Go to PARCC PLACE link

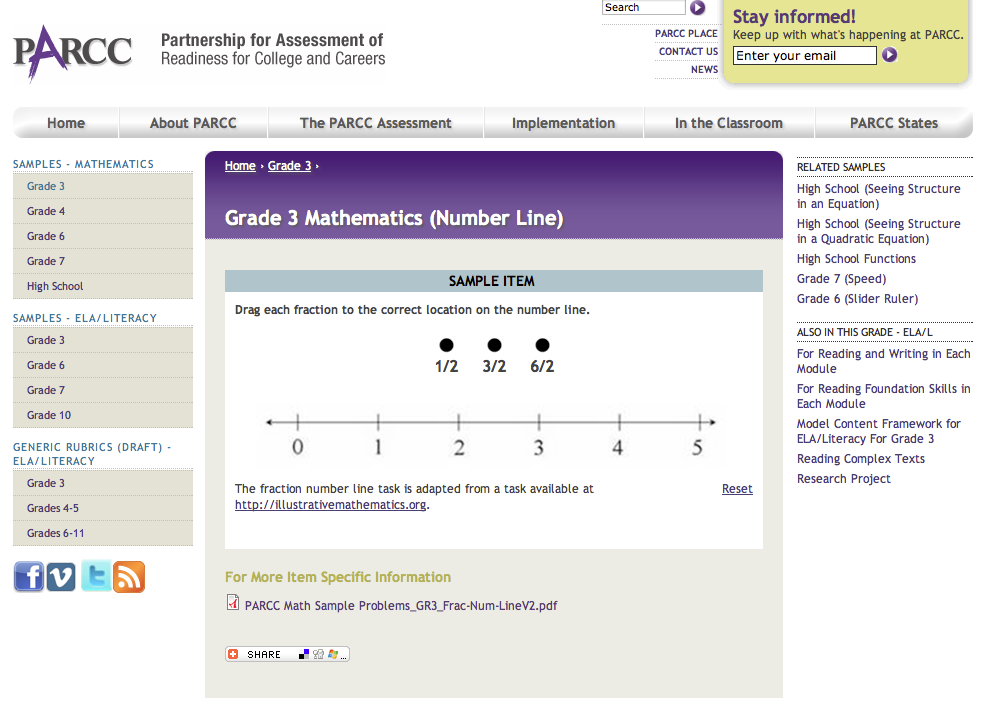pyautogui.click(x=686, y=33)
